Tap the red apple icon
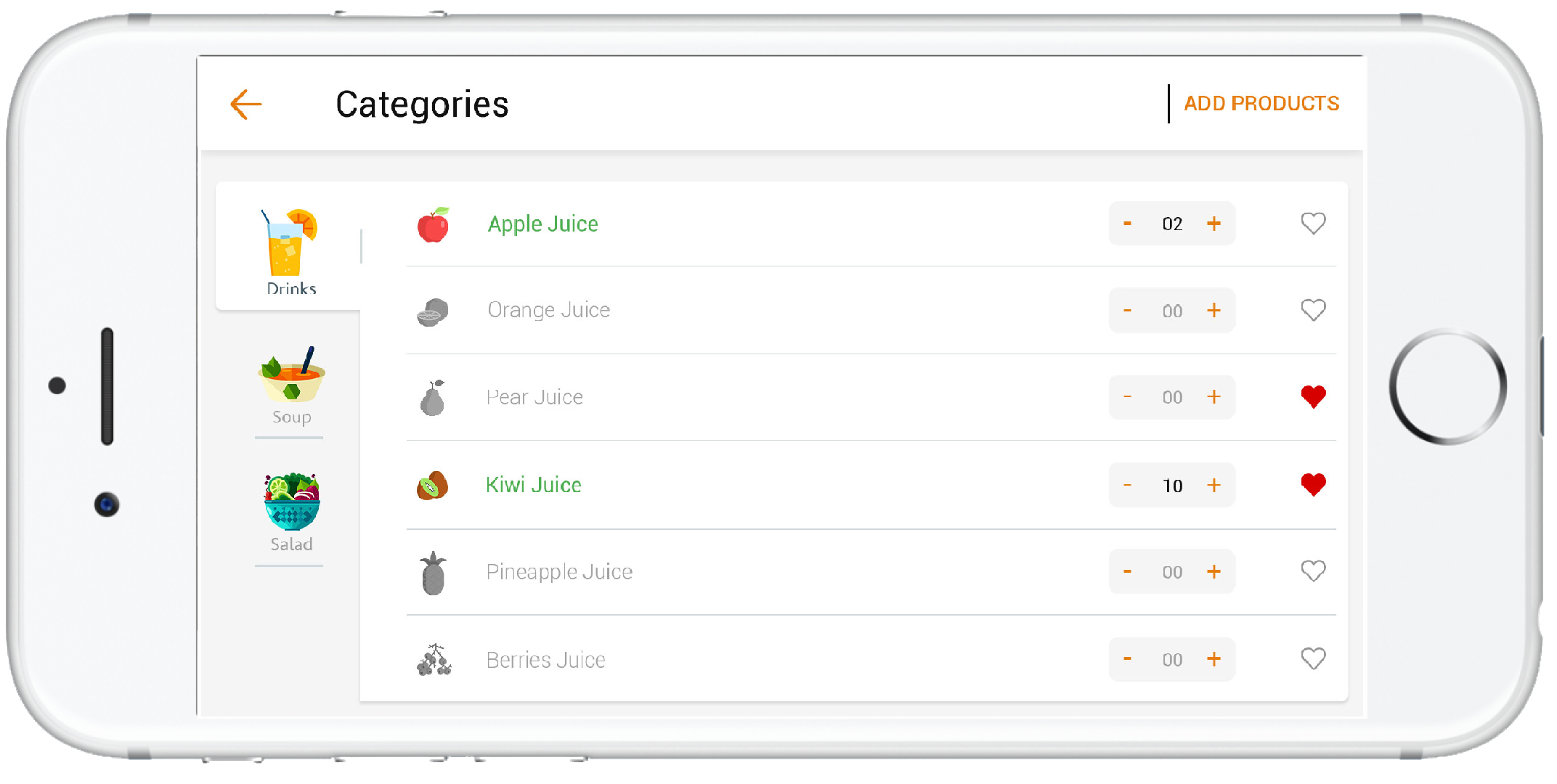Image resolution: width=1557 pixels, height=784 pixels. tap(434, 224)
